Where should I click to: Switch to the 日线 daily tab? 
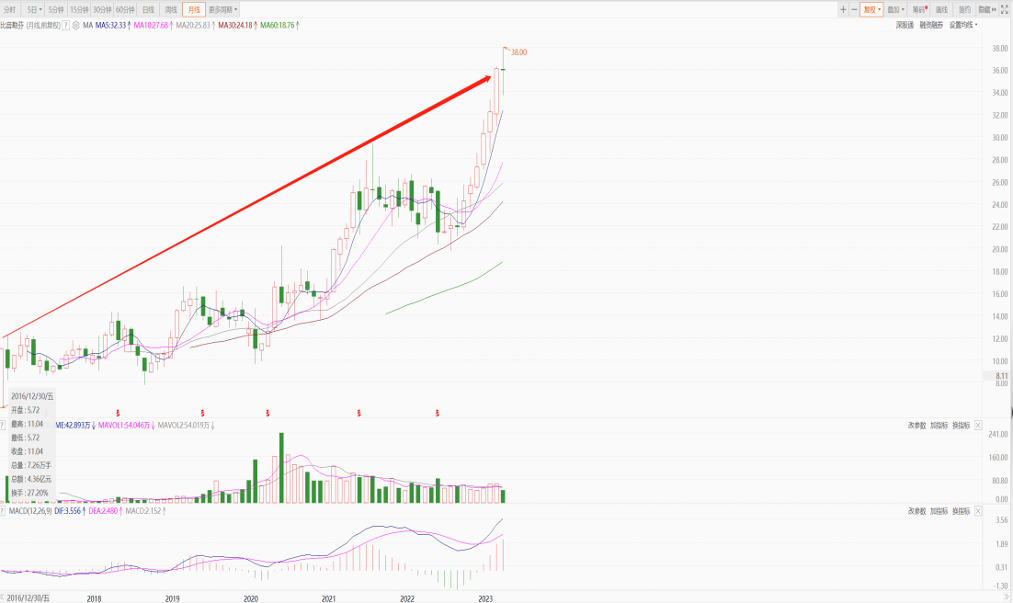(x=148, y=9)
